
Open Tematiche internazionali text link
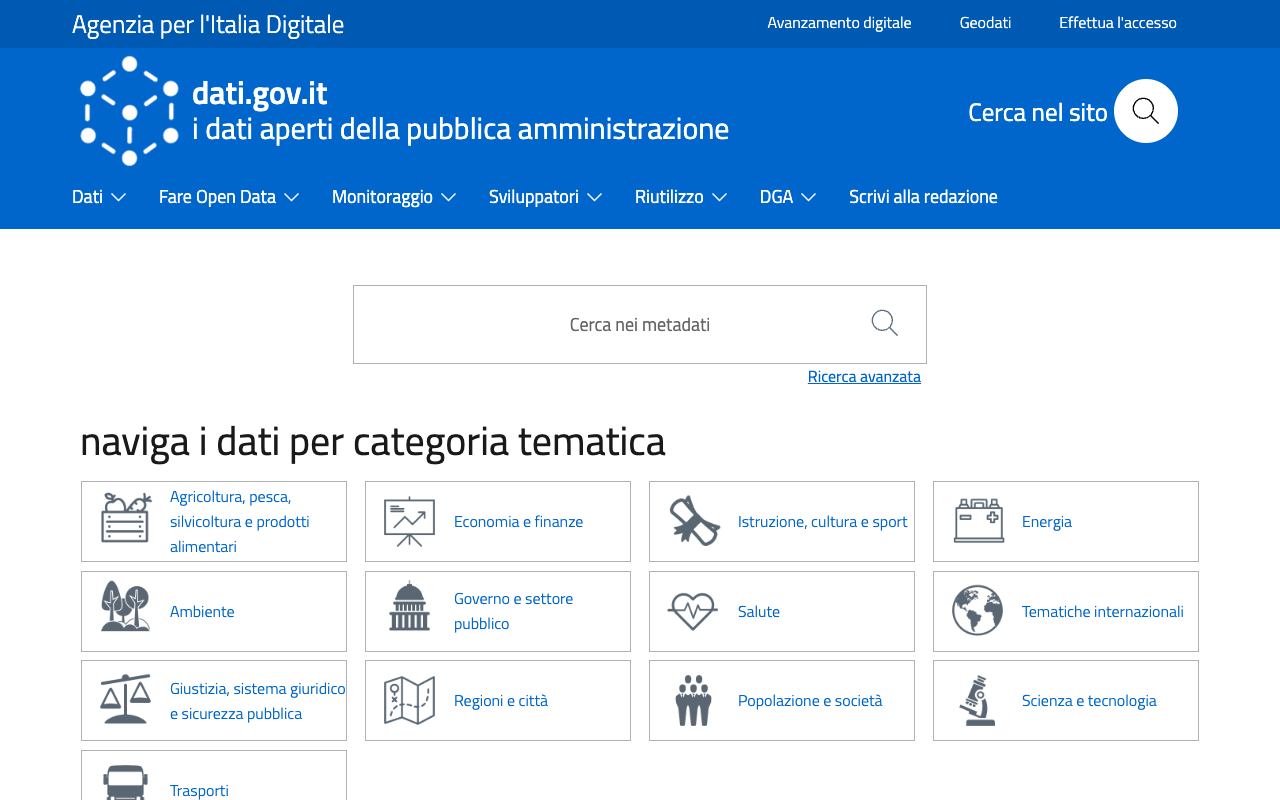coord(1103,611)
